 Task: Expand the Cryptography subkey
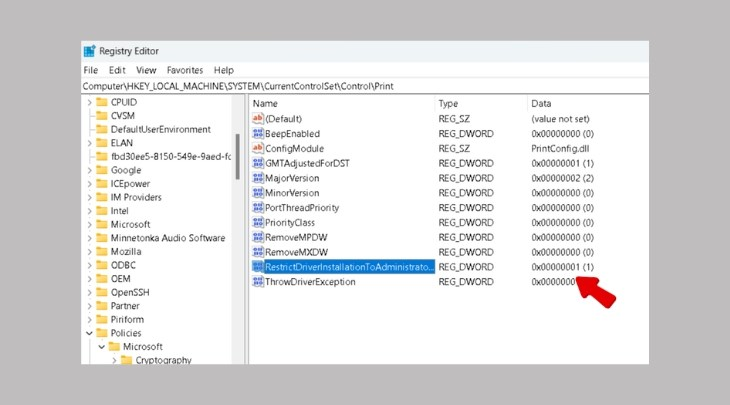pyautogui.click(x=114, y=360)
